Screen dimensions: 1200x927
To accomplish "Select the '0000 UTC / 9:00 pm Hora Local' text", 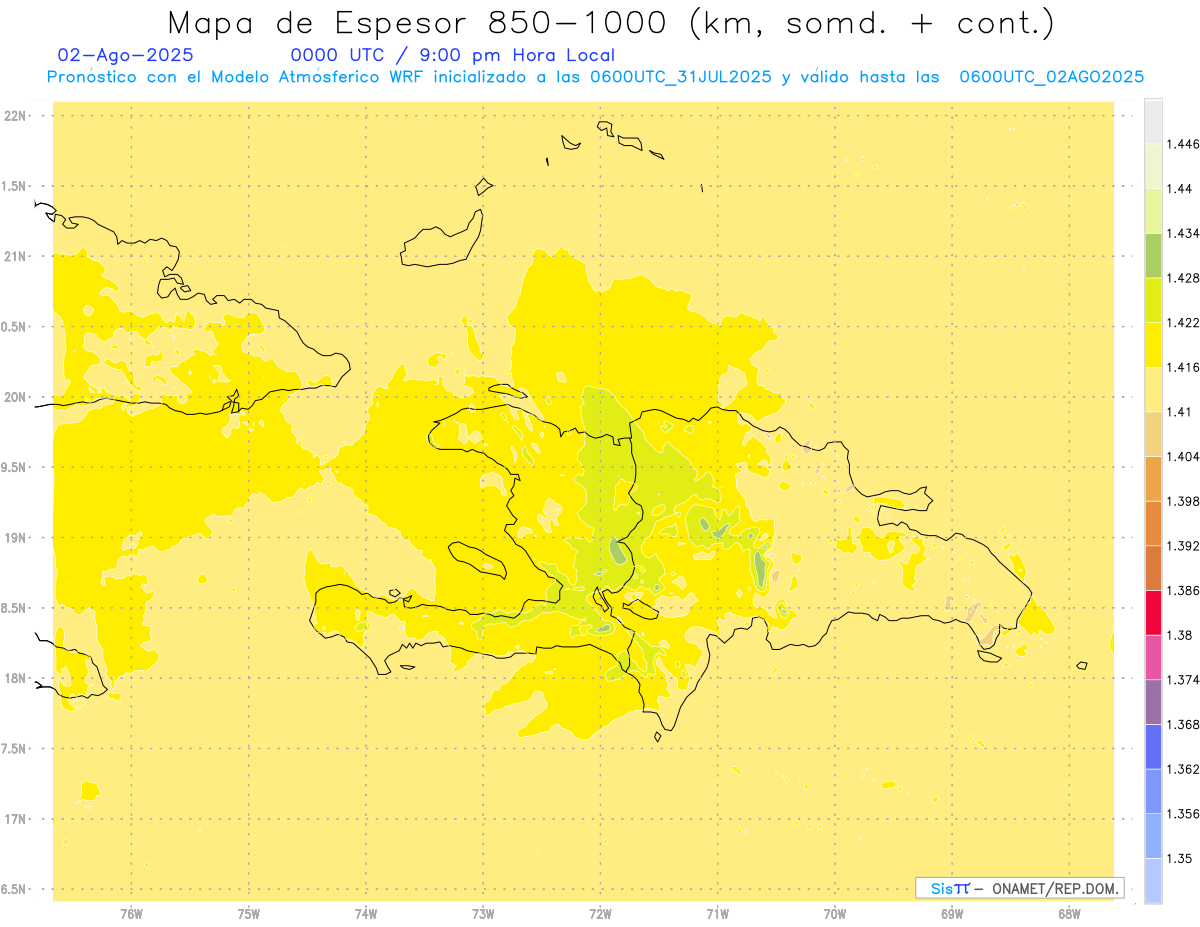I will click(x=452, y=55).
